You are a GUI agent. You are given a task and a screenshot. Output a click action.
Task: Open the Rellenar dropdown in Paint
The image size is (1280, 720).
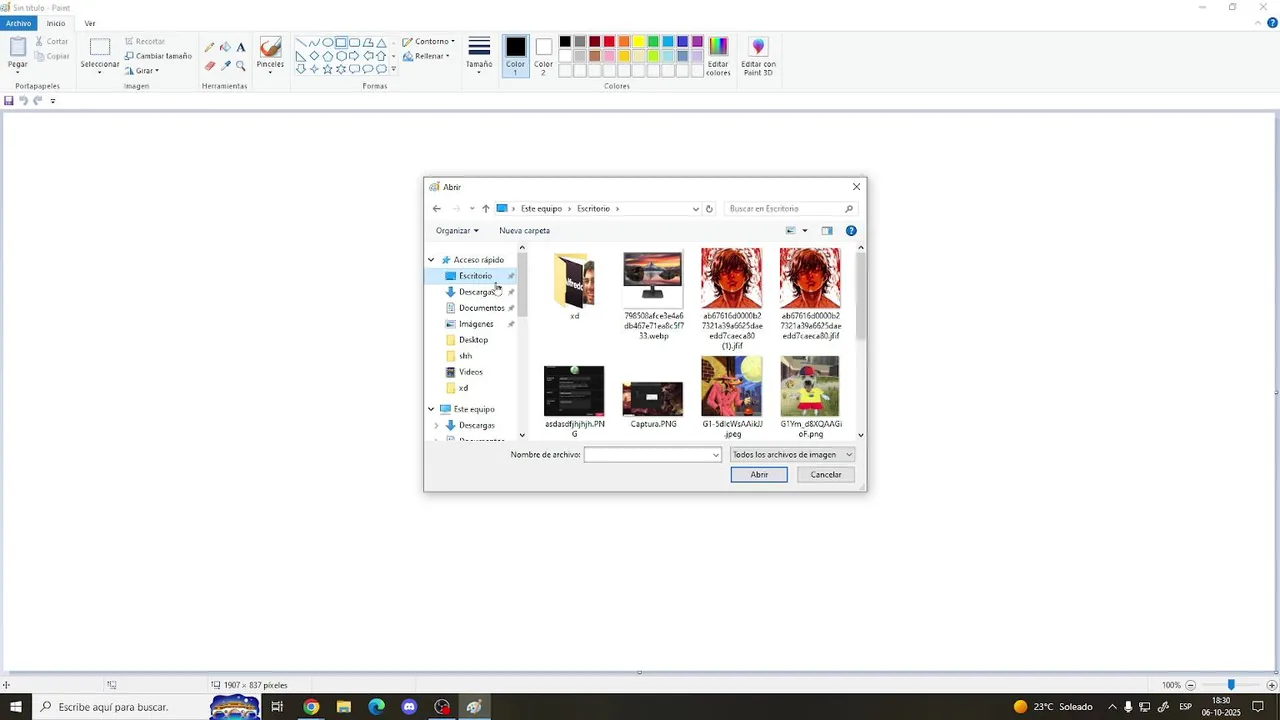pyautogui.click(x=427, y=56)
